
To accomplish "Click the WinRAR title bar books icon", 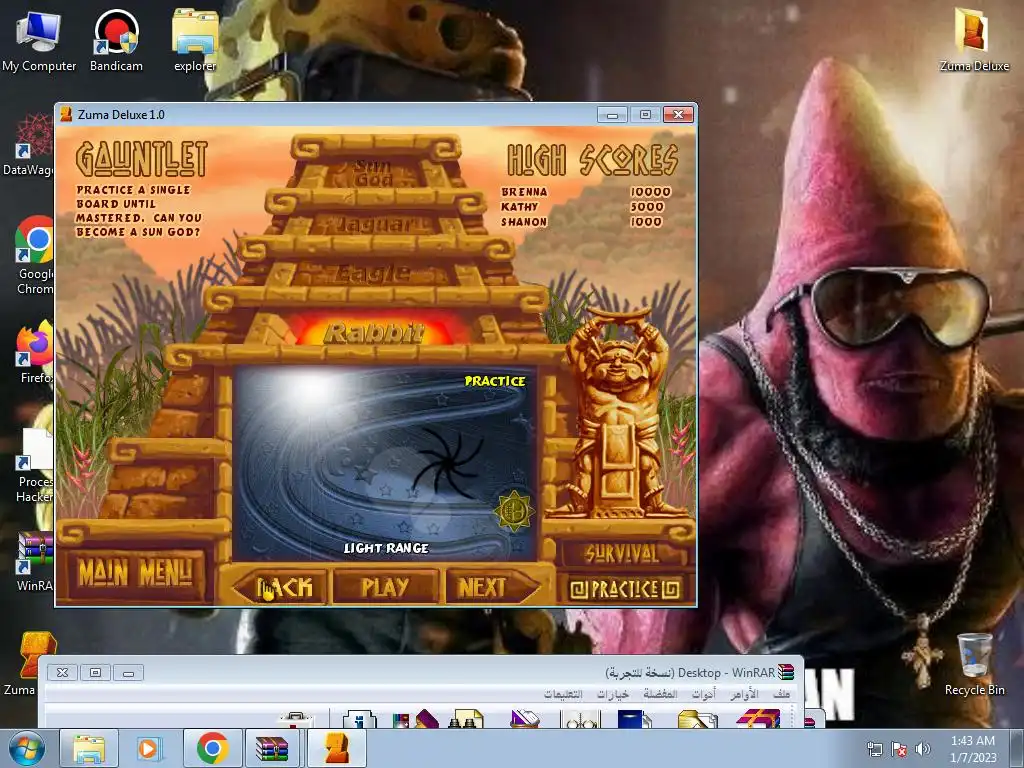I will click(x=785, y=672).
